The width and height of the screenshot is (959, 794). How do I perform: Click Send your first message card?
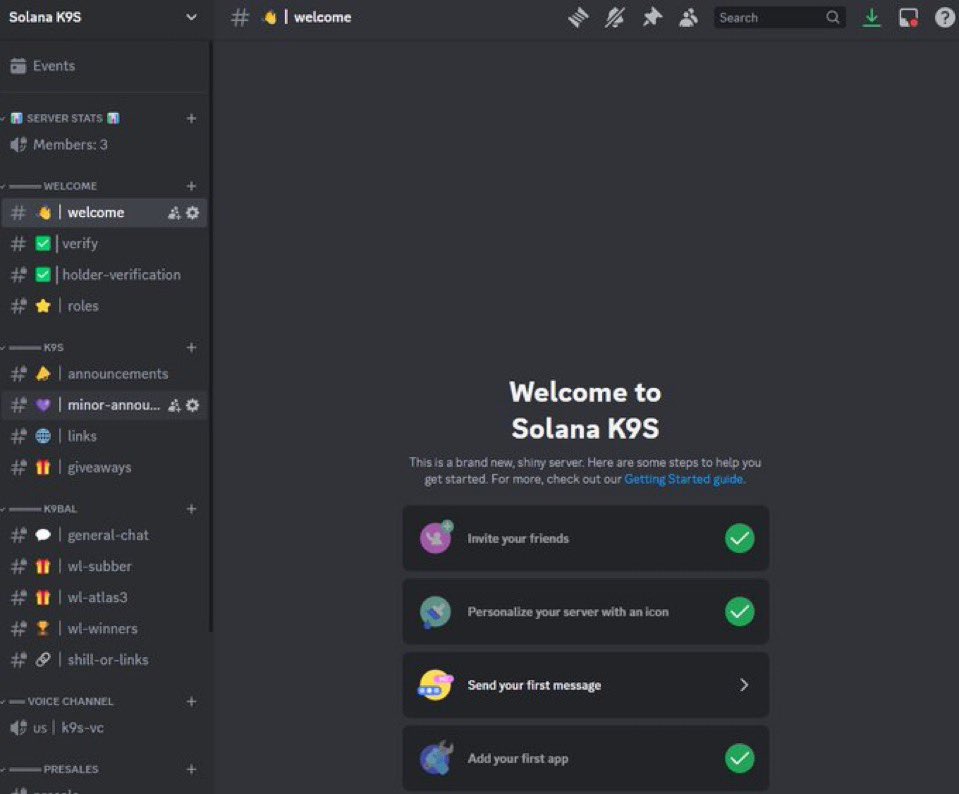tap(585, 685)
